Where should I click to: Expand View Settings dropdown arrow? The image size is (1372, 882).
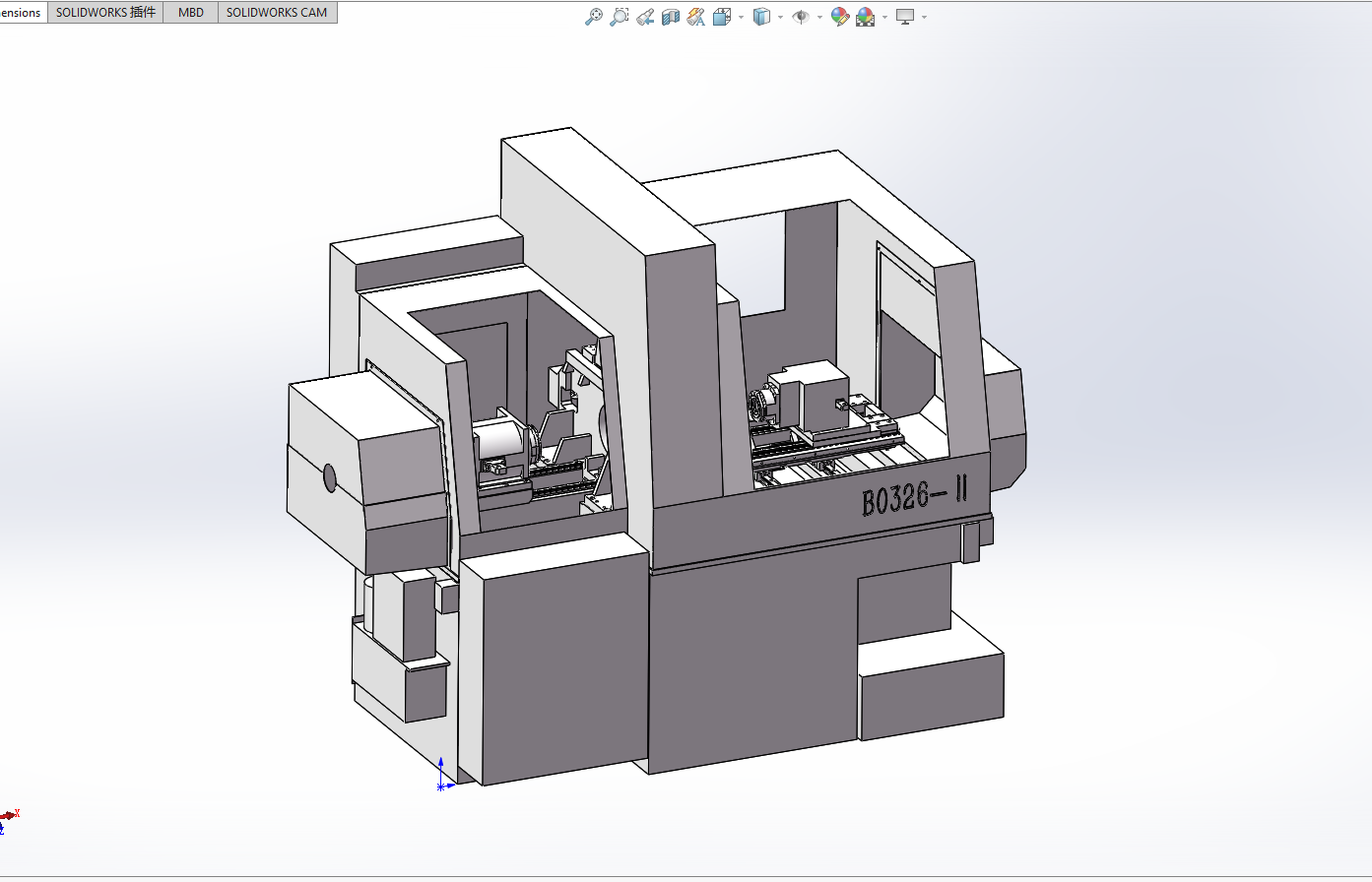coord(924,17)
